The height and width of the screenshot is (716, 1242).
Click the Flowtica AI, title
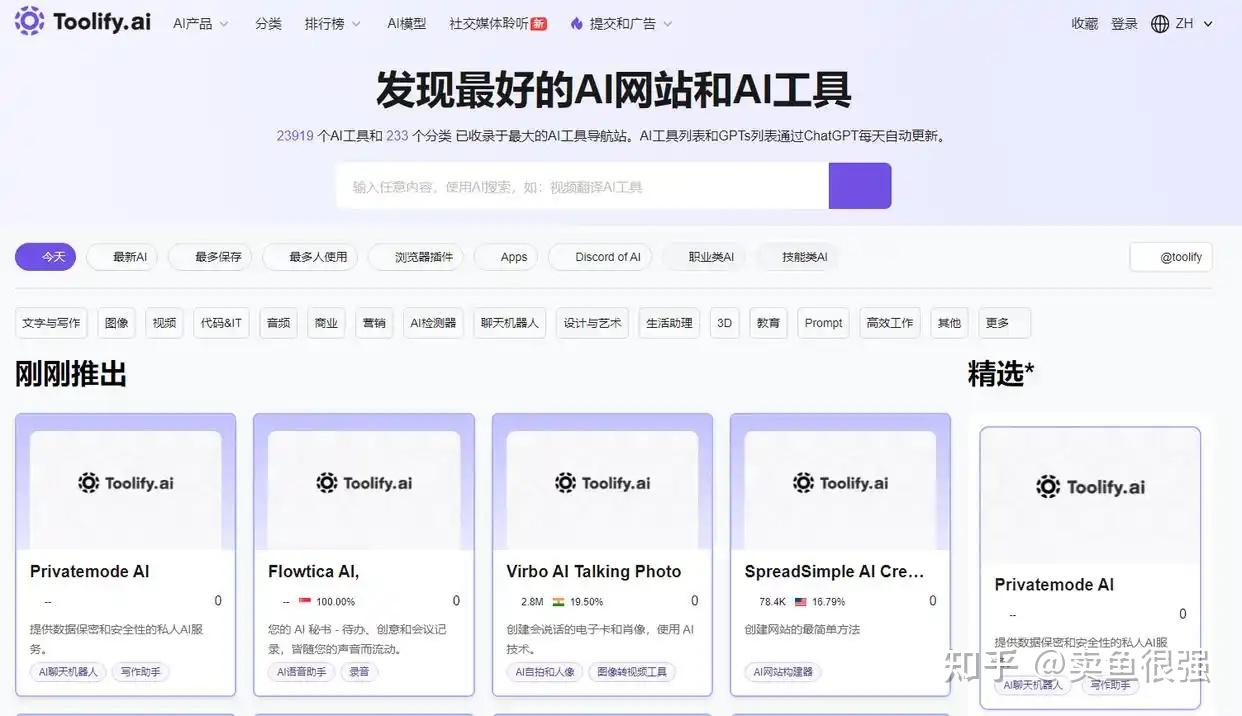click(x=313, y=572)
